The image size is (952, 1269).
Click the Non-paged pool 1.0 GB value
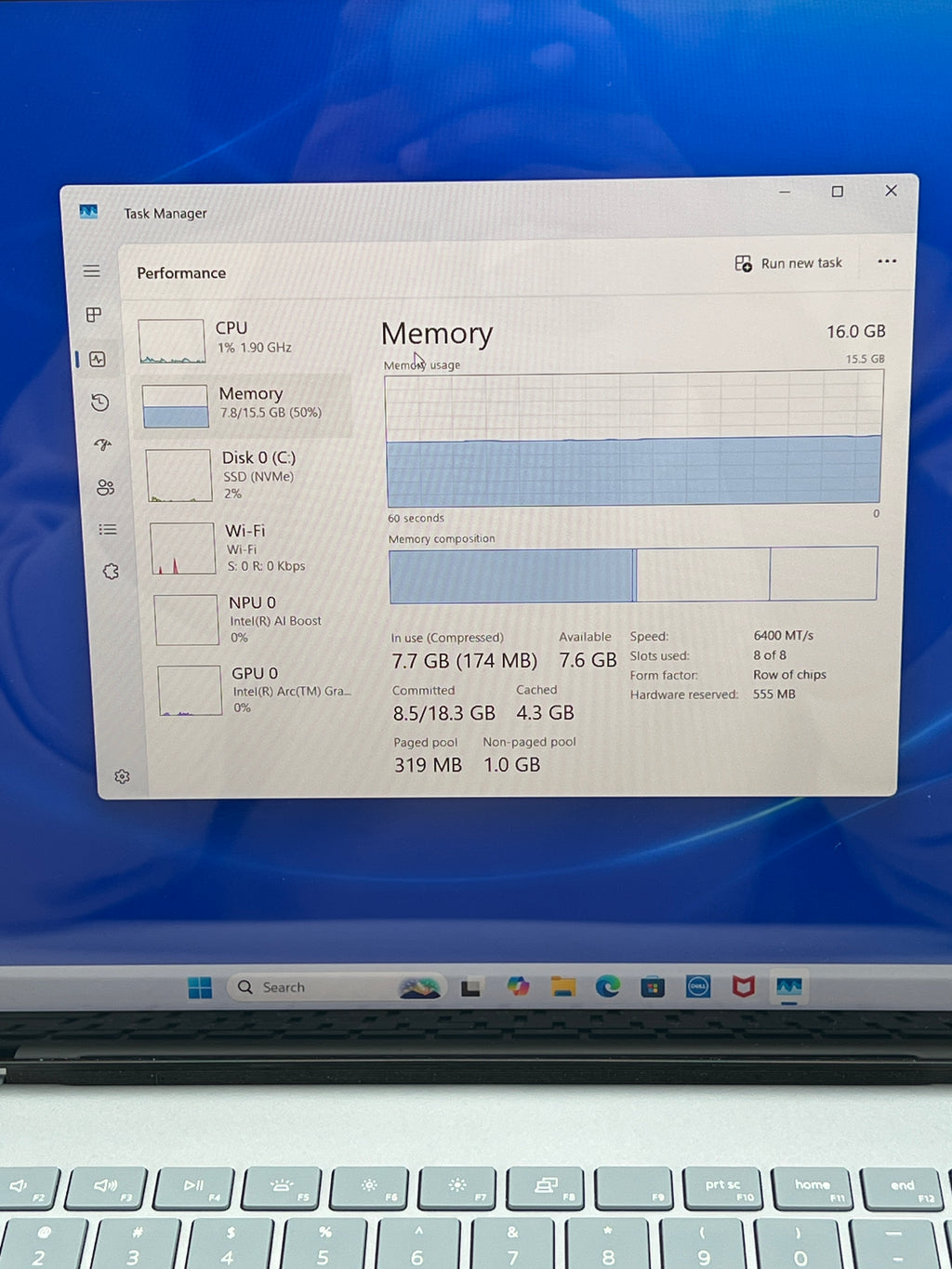512,765
